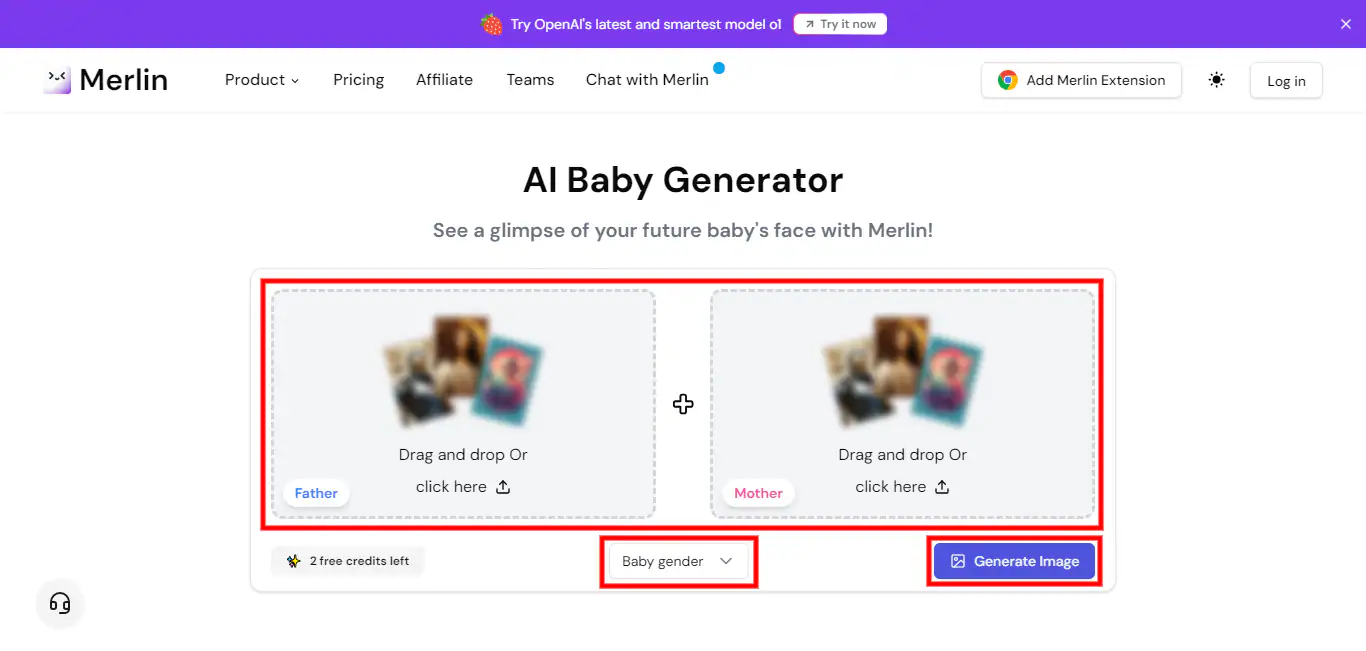
Task: Click the strawberry icon in banner
Action: pyautogui.click(x=491, y=24)
